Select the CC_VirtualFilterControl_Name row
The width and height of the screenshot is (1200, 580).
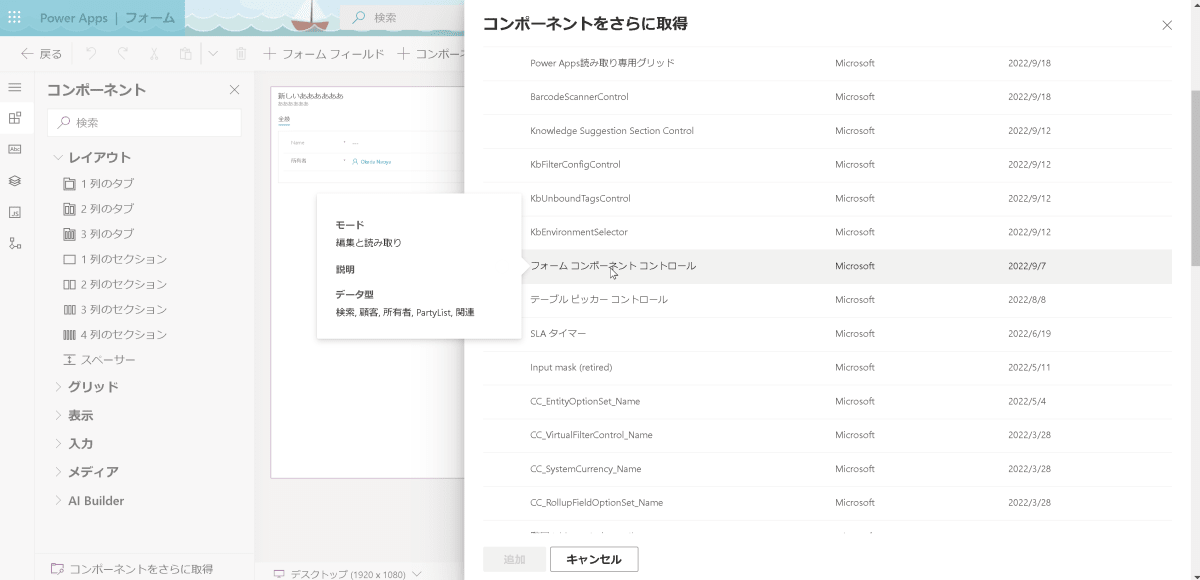click(827, 435)
